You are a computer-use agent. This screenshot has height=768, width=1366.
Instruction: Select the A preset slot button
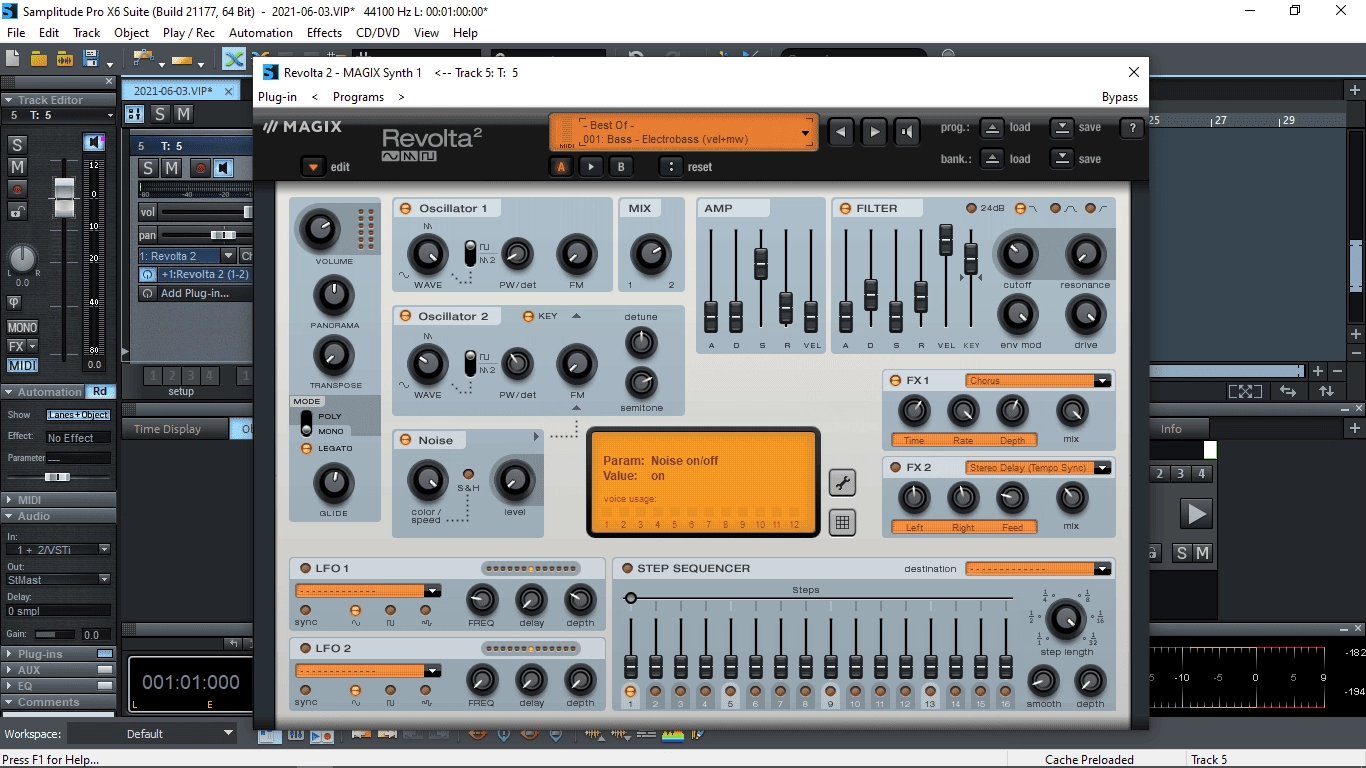tap(561, 167)
